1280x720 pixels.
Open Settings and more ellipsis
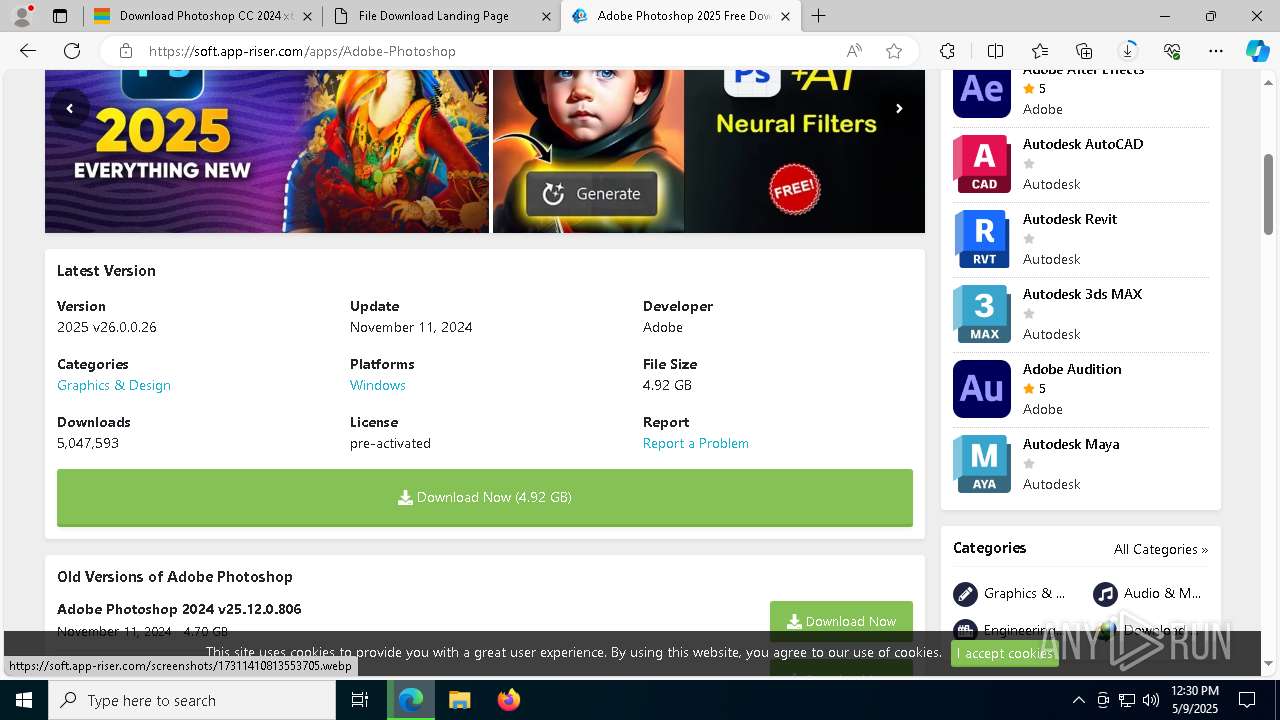[1216, 51]
